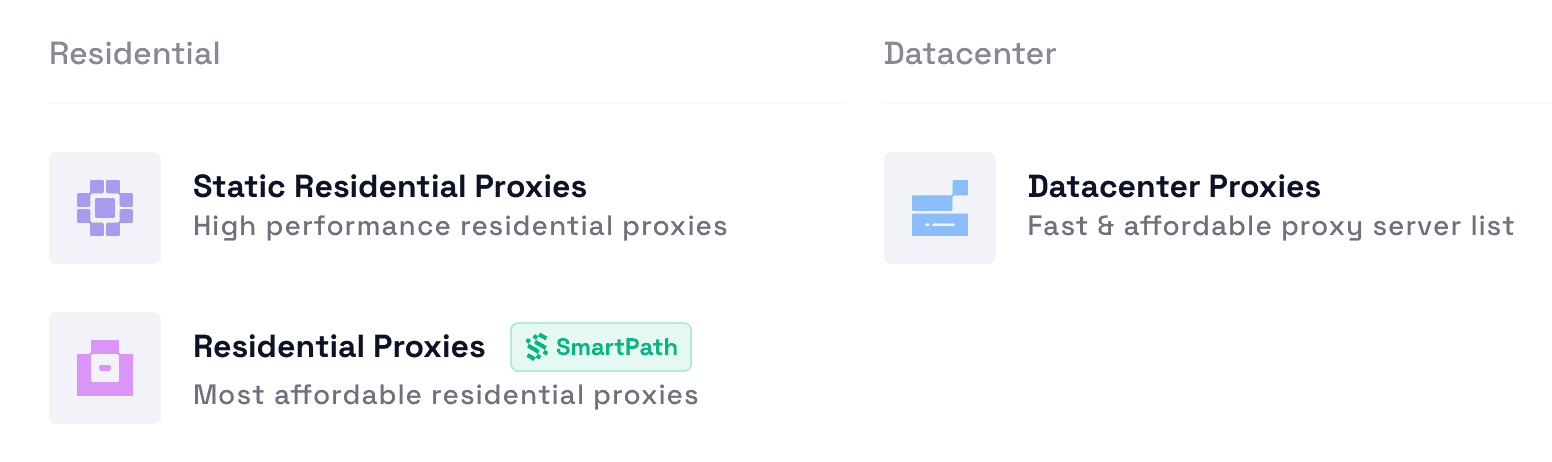Click the small slot inside the pink icon

[105, 369]
